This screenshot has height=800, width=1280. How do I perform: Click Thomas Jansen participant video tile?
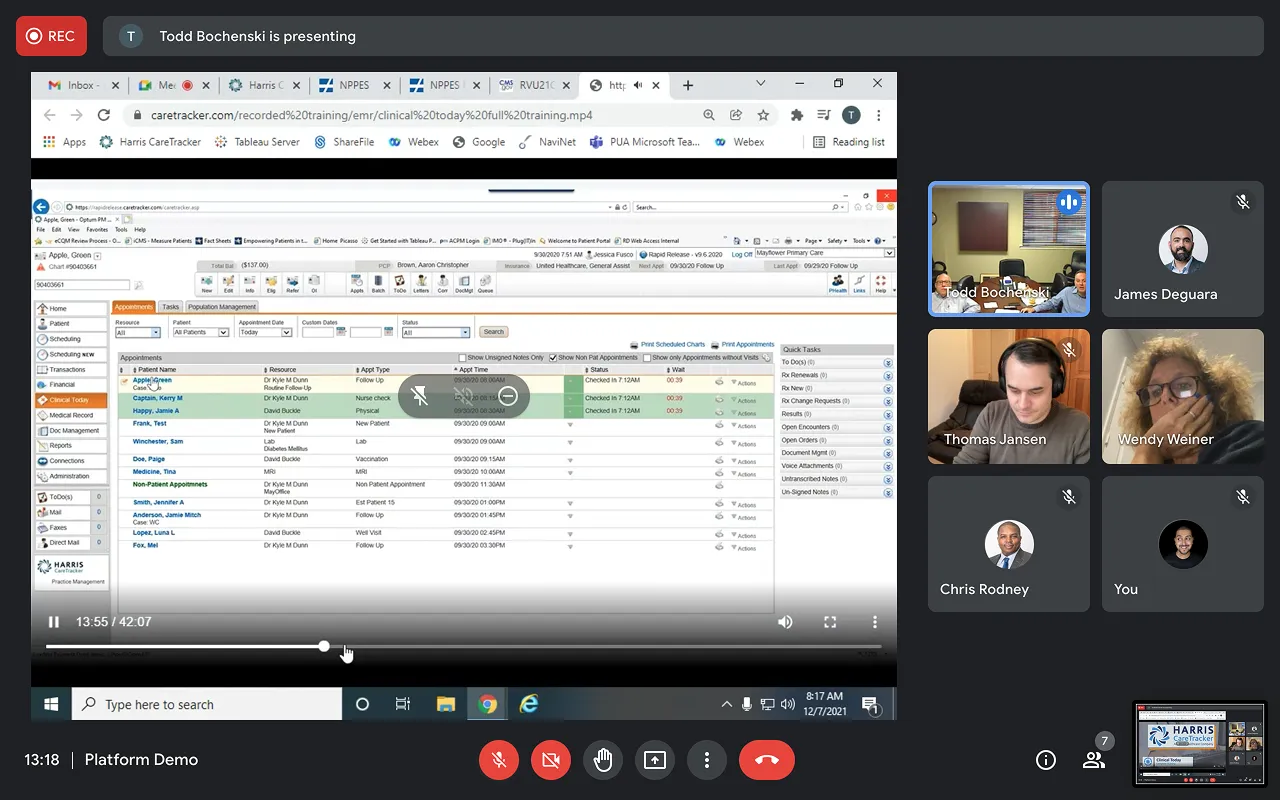coord(1009,397)
